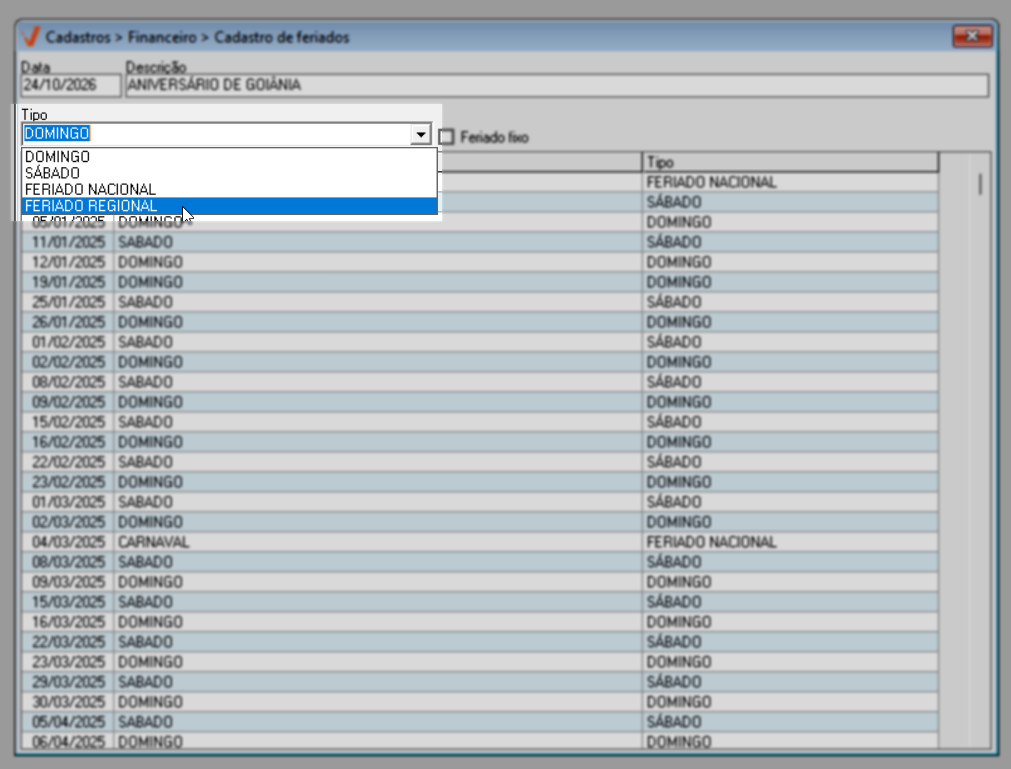Select the 01/03/2025 row date cell
The height and width of the screenshot is (769, 1011).
pos(68,502)
